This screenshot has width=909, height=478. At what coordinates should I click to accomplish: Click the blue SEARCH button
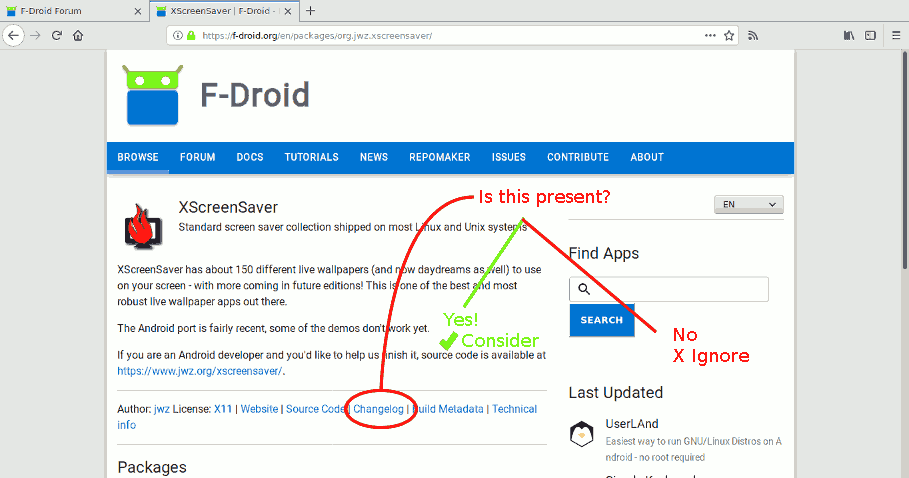coord(602,320)
